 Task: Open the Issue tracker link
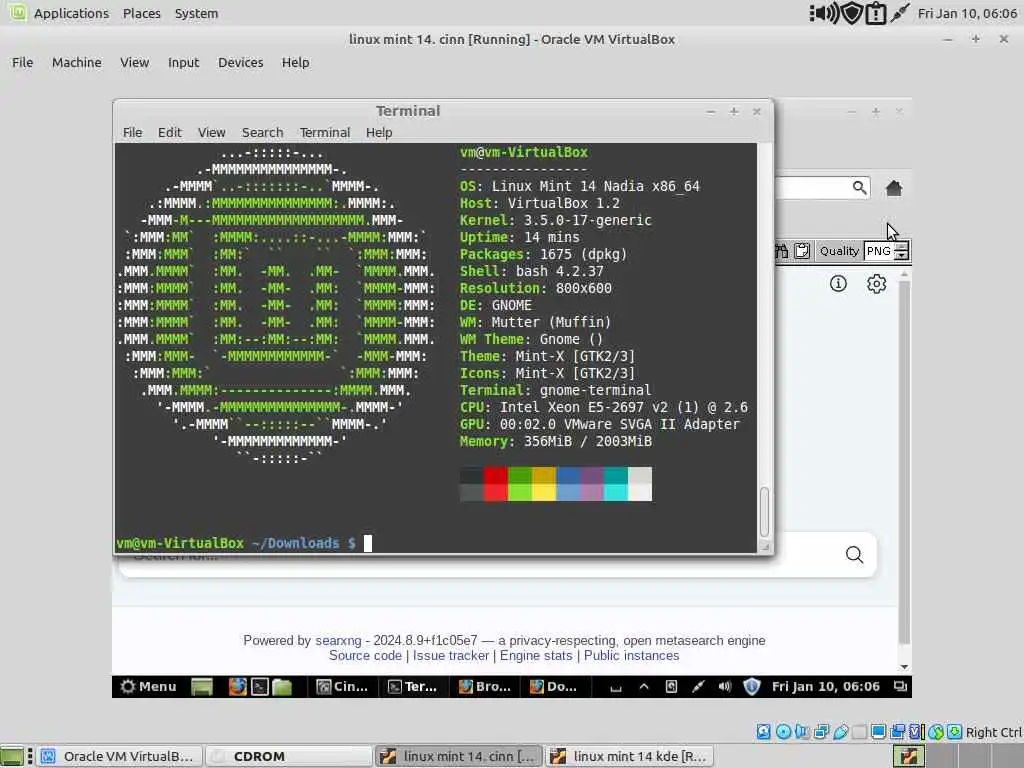point(451,656)
